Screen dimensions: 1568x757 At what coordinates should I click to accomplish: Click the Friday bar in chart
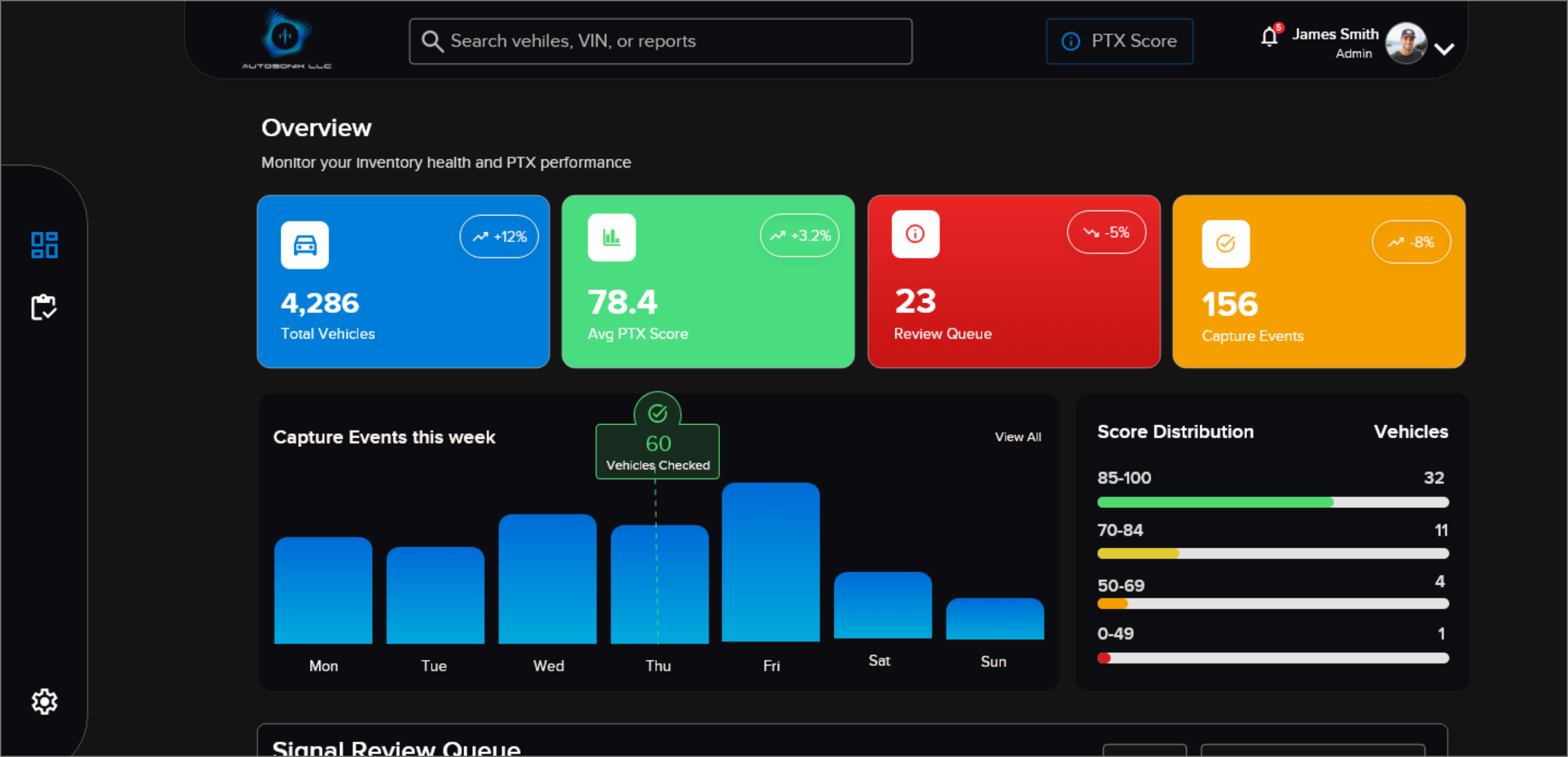770,562
